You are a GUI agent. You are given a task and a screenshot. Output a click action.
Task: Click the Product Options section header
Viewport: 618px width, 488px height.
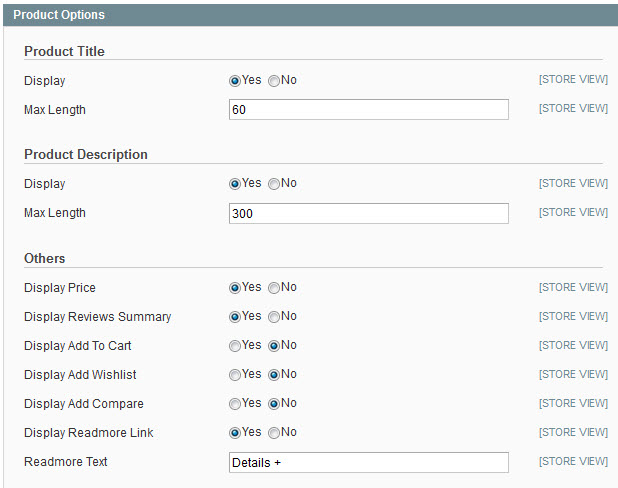pyautogui.click(x=310, y=15)
